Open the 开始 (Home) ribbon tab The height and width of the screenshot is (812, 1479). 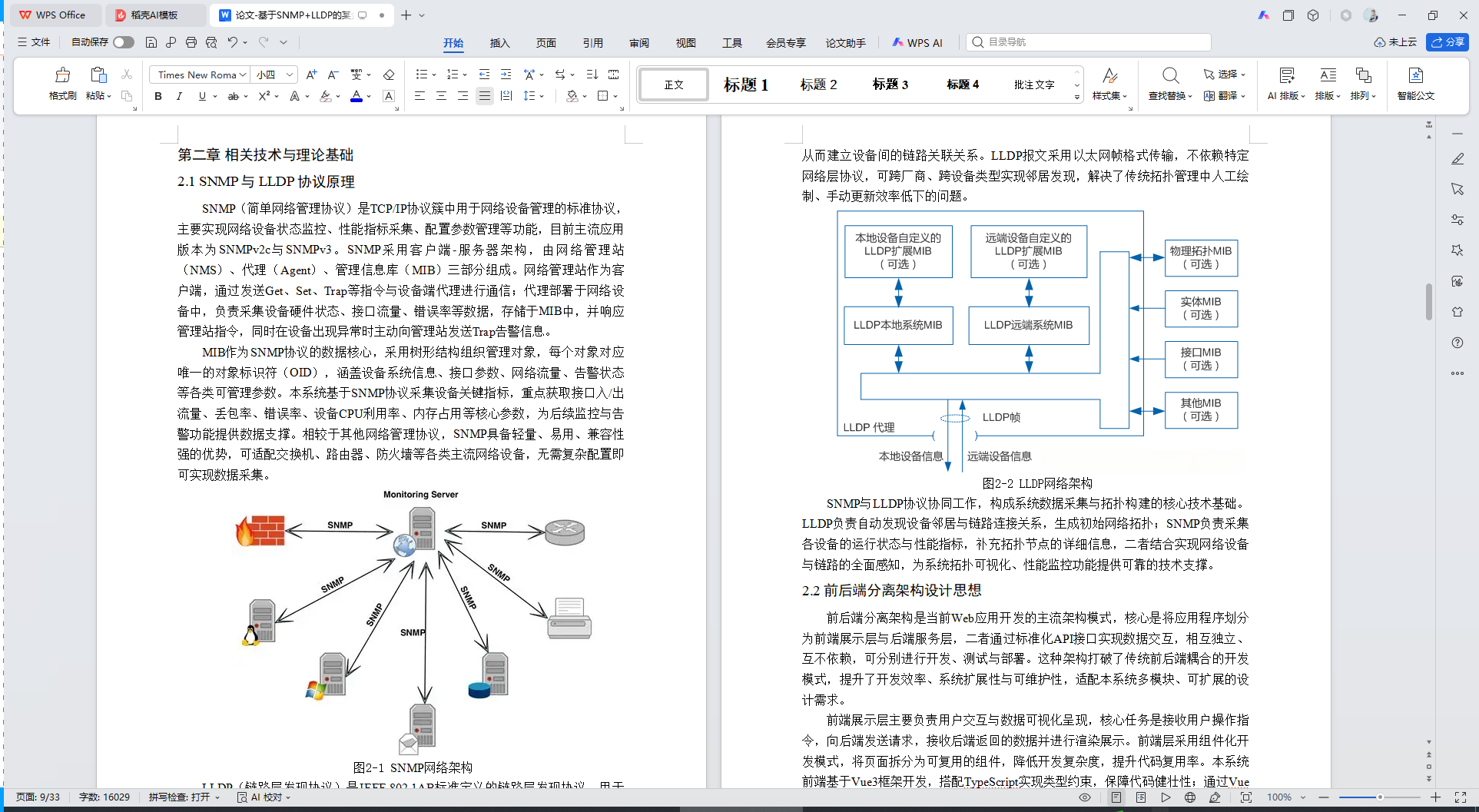[453, 43]
